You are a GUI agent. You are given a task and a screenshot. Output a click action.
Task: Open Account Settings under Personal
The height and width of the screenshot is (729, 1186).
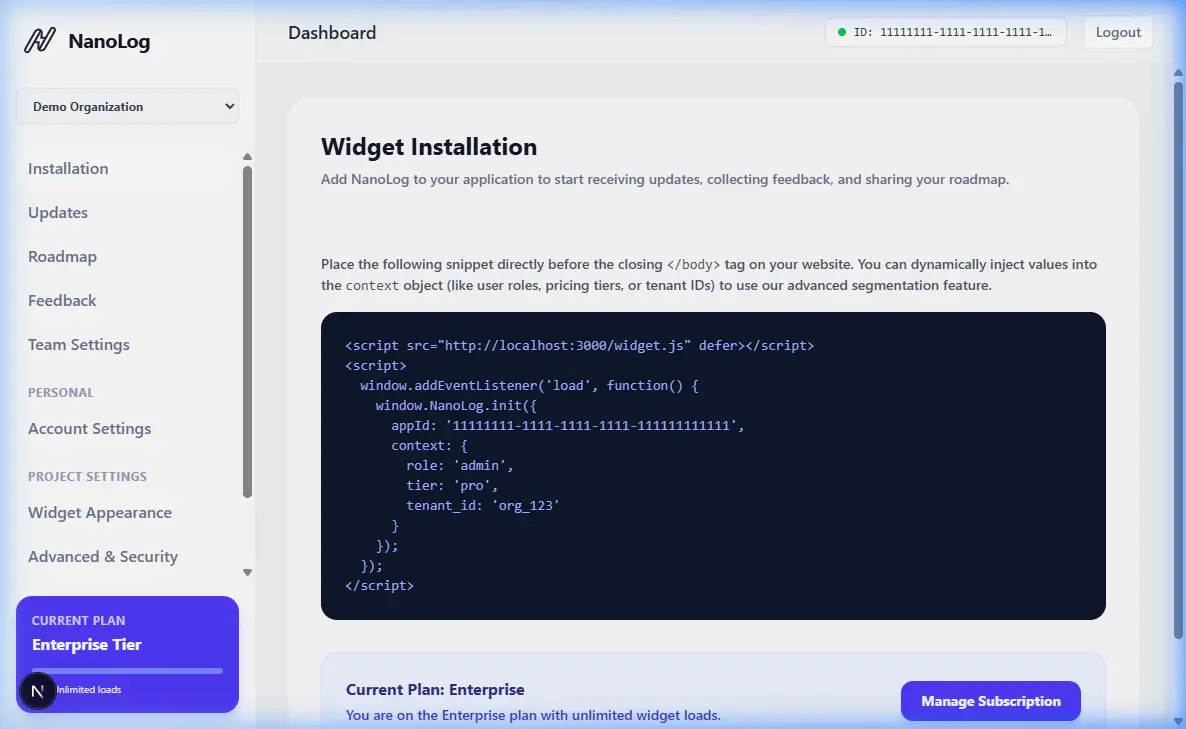click(90, 429)
